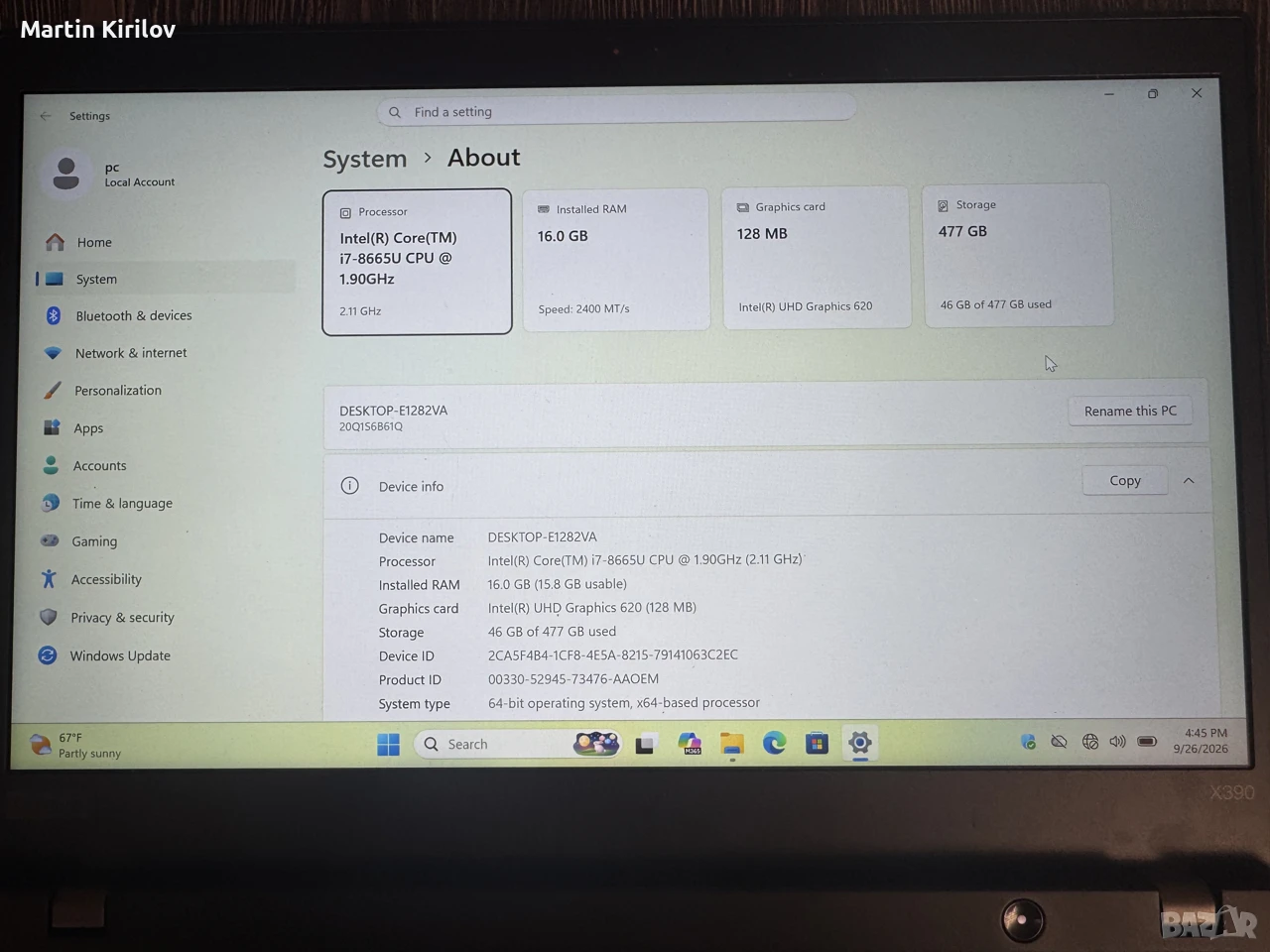Open Microsoft Store from the taskbar
1270x952 pixels.
click(817, 743)
